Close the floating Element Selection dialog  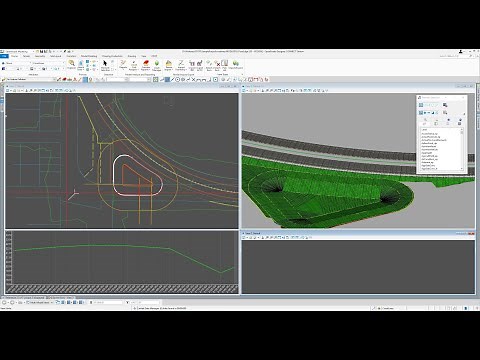pyautogui.click(x=463, y=97)
